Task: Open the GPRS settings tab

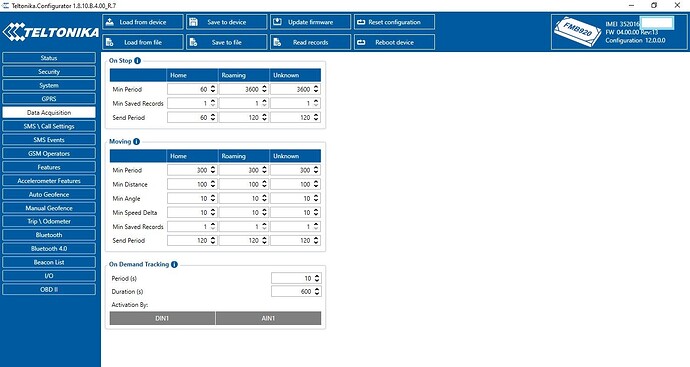Action: coord(49,99)
